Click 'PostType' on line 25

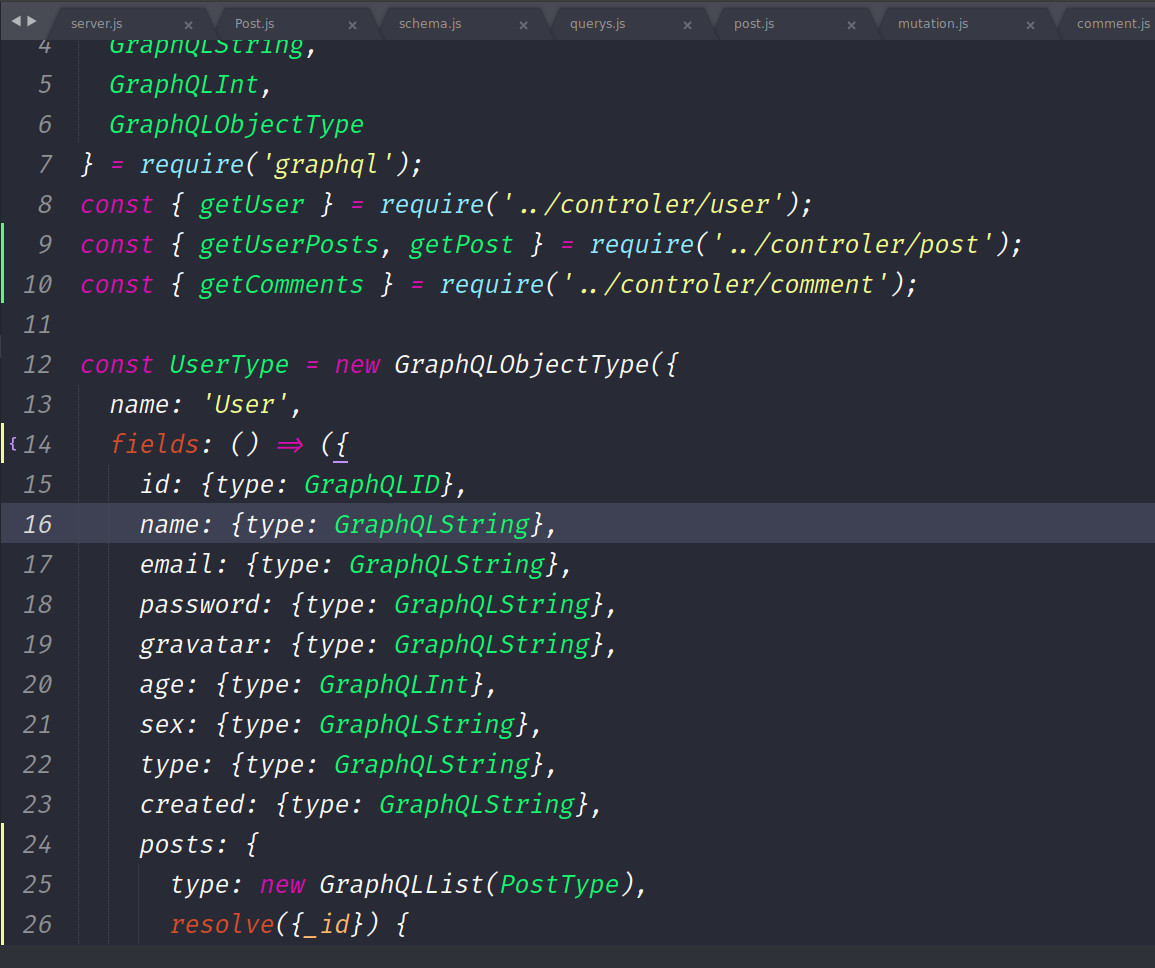[x=559, y=884]
